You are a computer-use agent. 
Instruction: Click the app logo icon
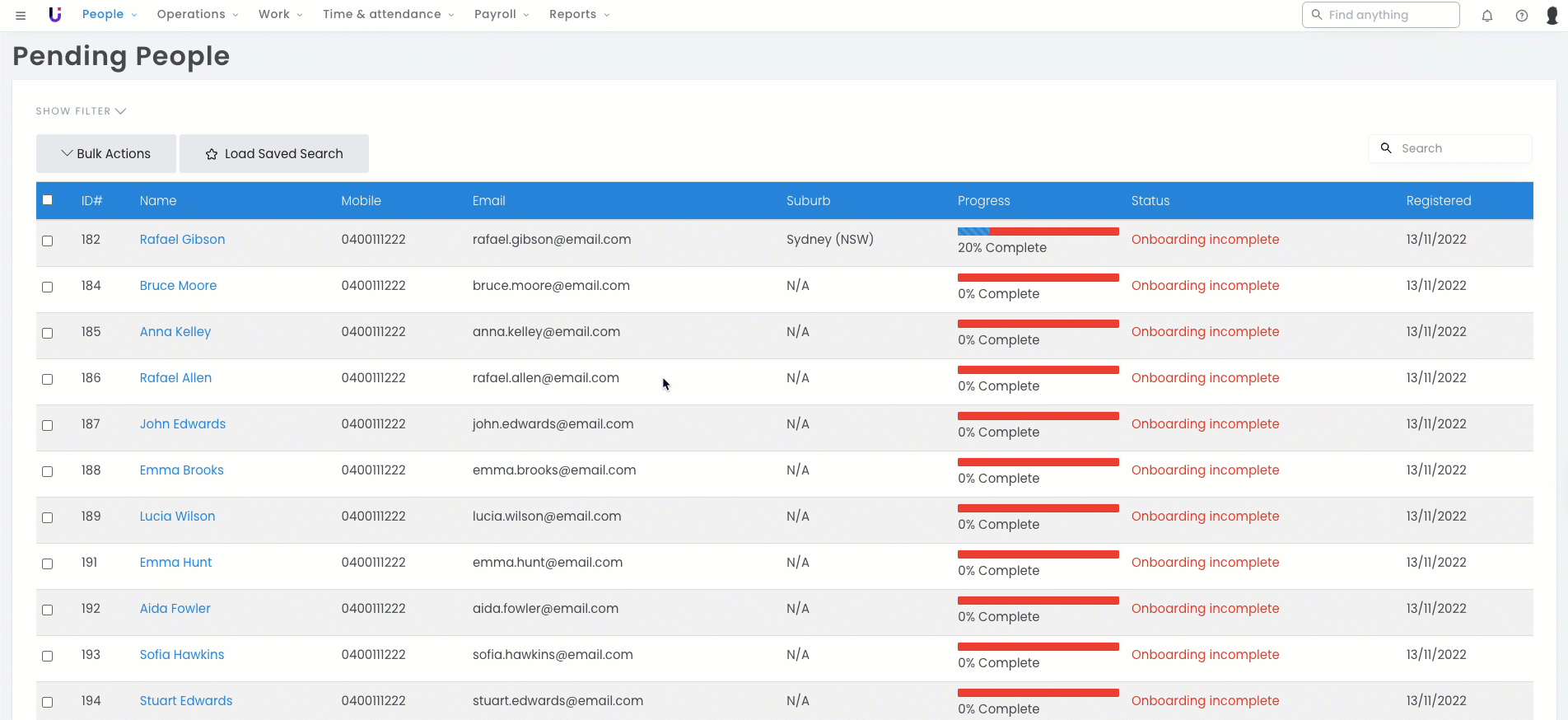pyautogui.click(x=55, y=15)
